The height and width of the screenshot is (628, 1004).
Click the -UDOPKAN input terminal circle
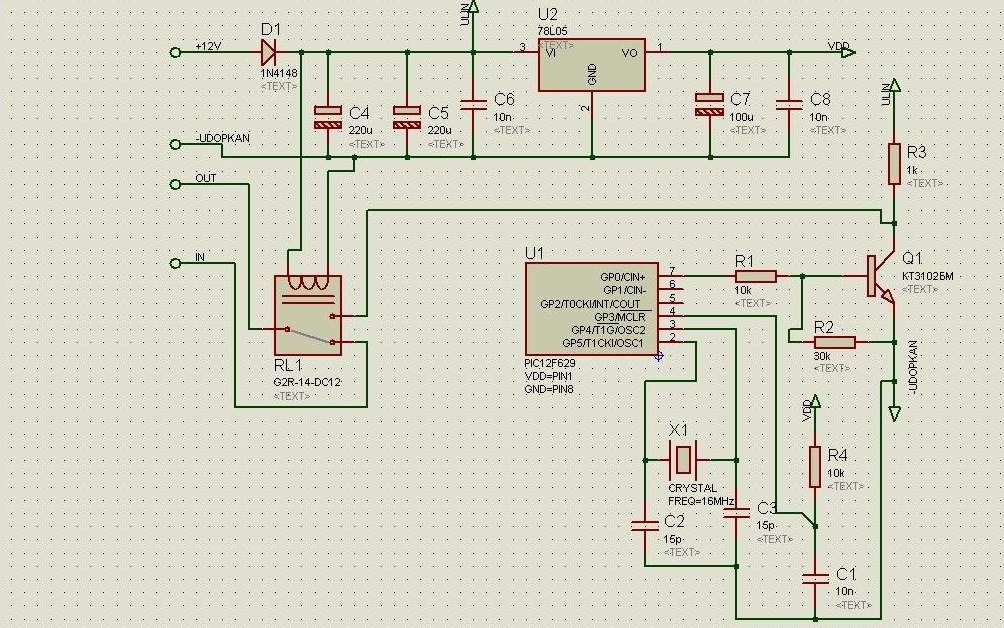[175, 145]
